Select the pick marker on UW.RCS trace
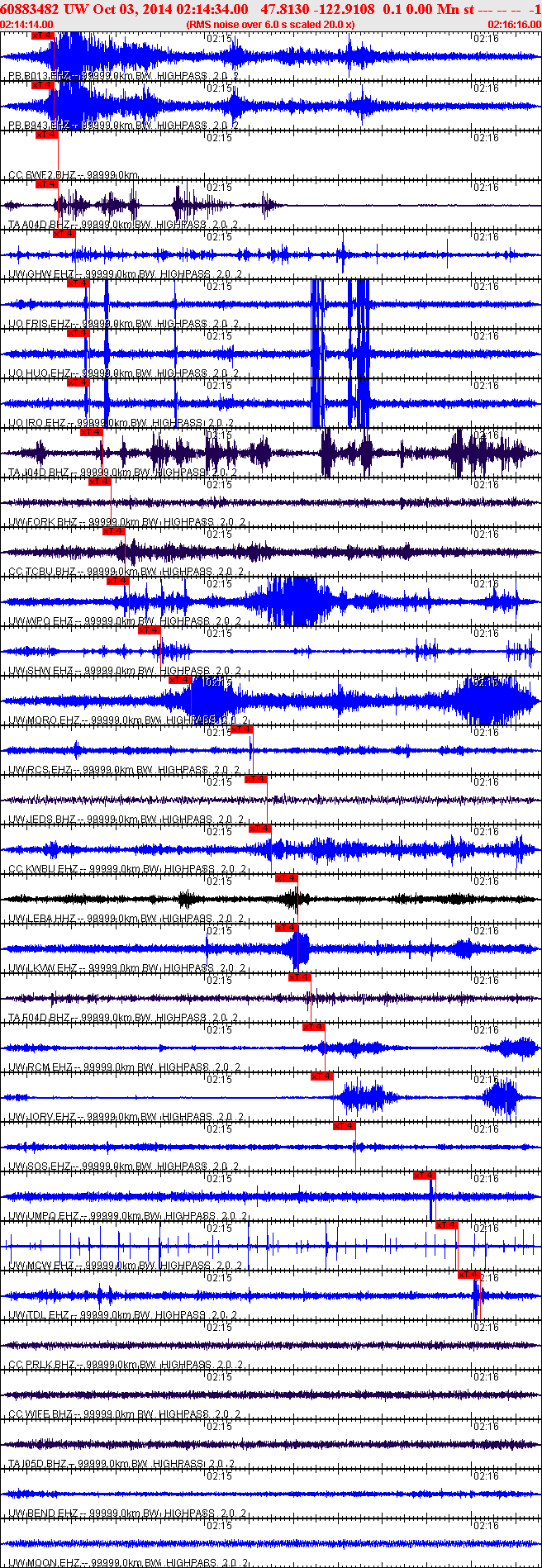The width and height of the screenshot is (542, 1568). coord(241,729)
